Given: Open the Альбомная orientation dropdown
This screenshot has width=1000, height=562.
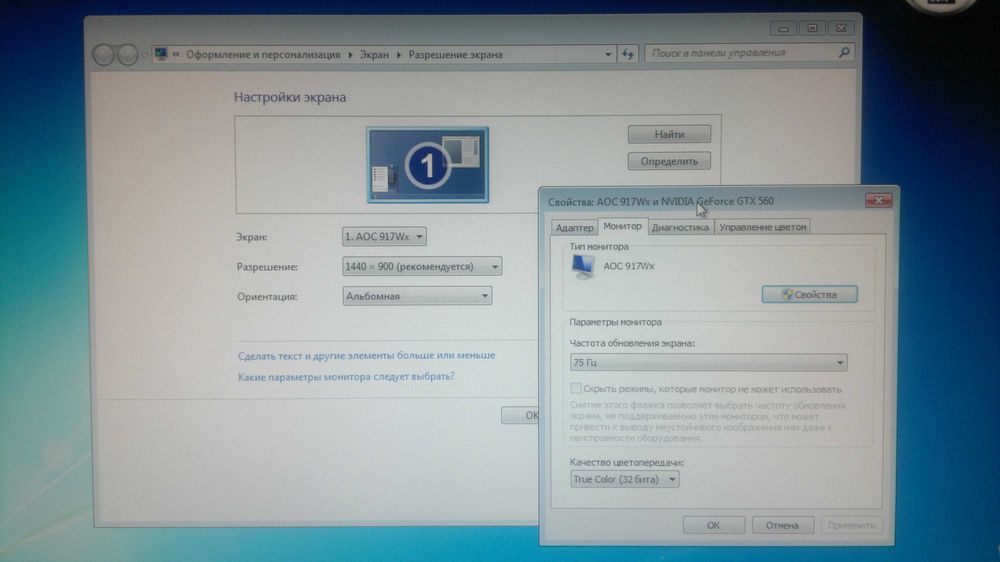Looking at the screenshot, I should point(417,296).
